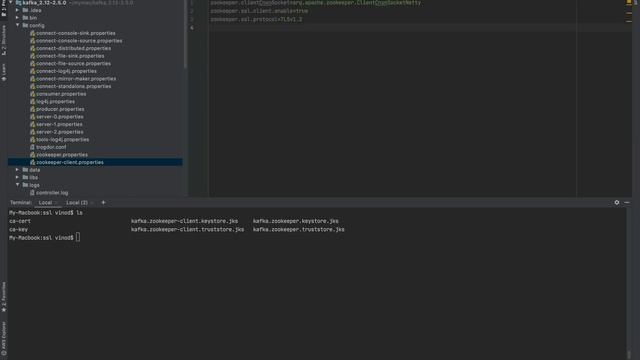Collapse the config folder arrow

pos(17,25)
